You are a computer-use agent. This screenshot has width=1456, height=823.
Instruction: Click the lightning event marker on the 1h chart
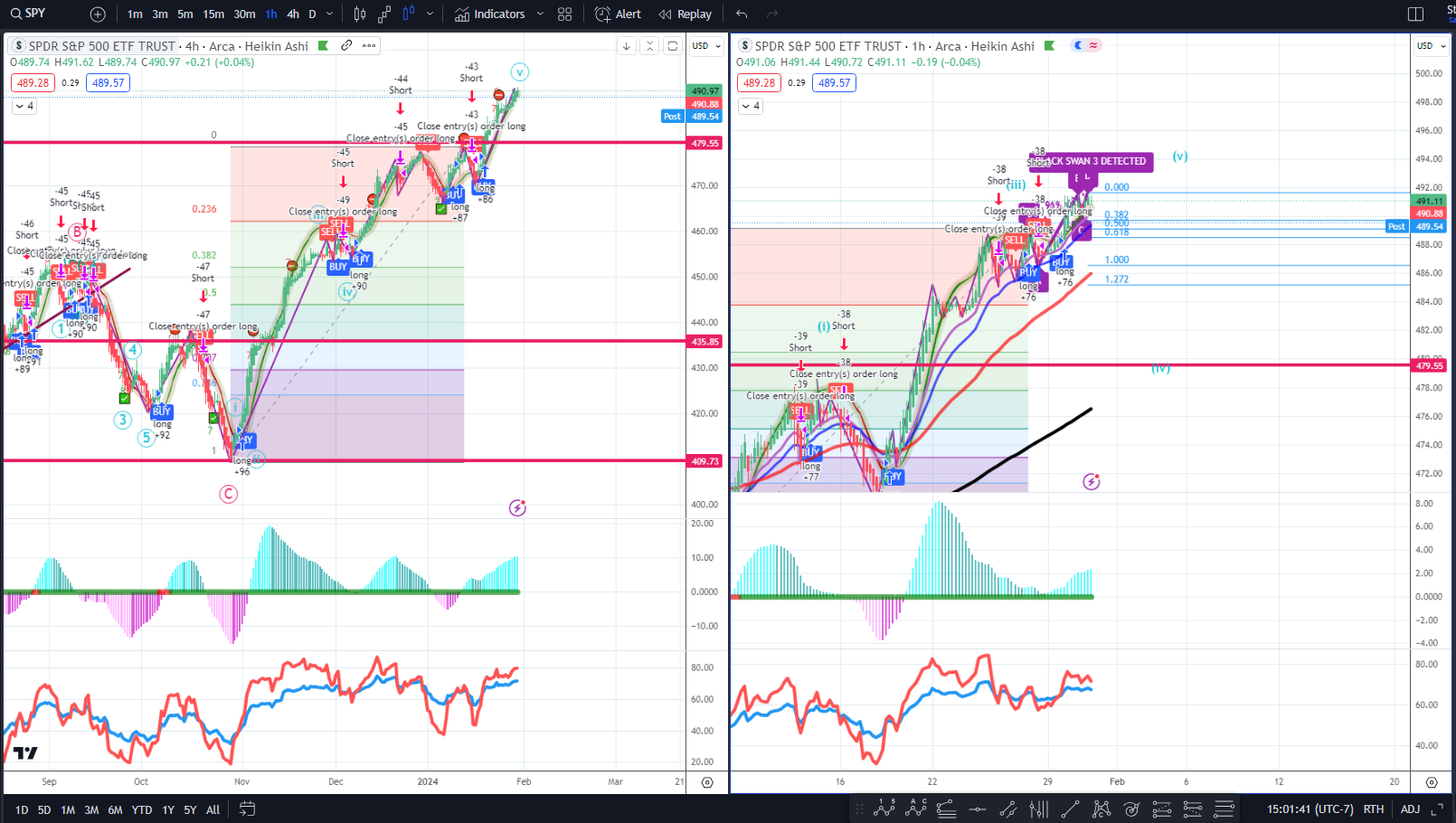pos(1092,482)
